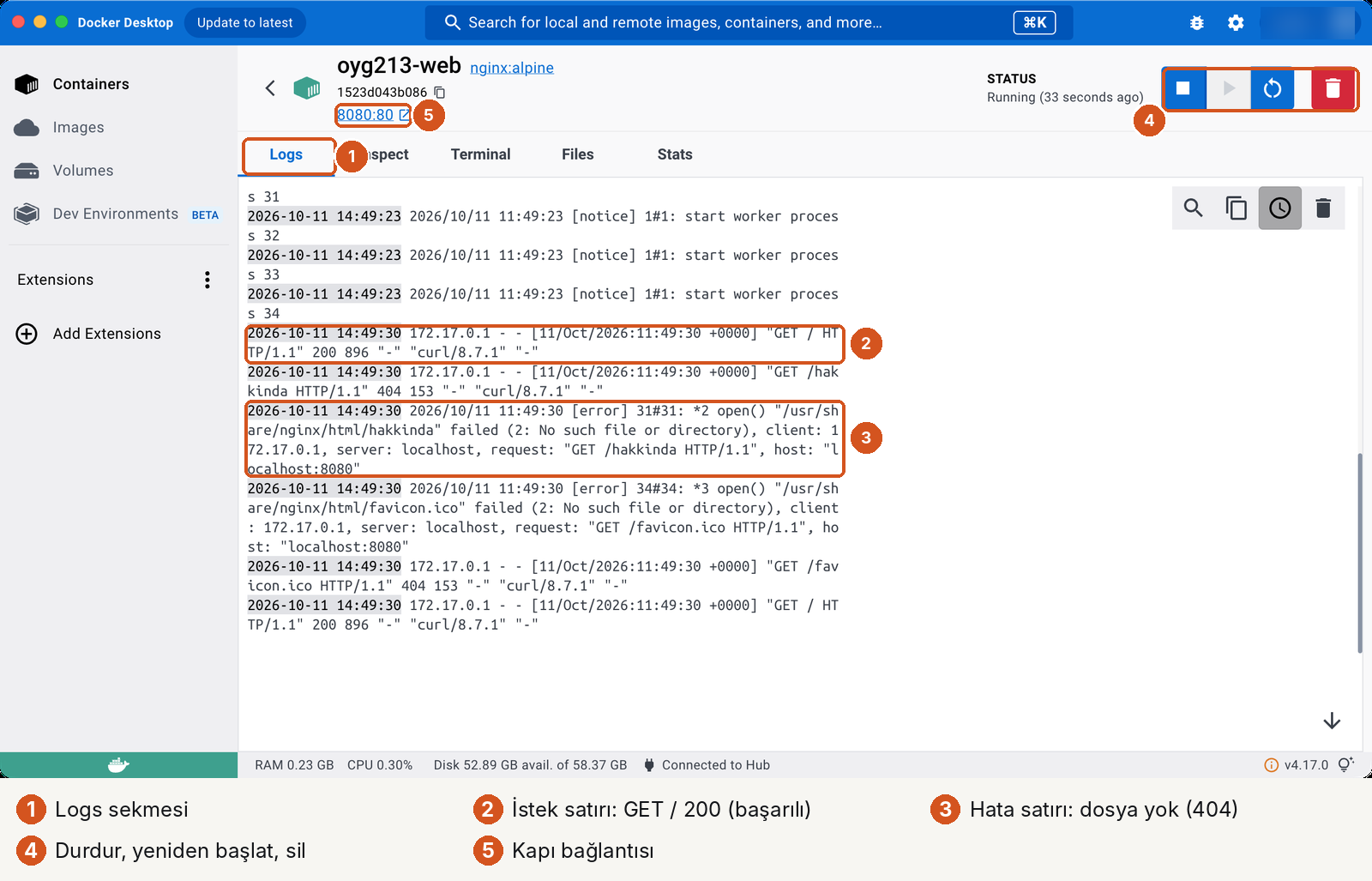The height and width of the screenshot is (881, 1372).
Task: Copy container ID 1523d043b086 icon
Action: (x=440, y=92)
